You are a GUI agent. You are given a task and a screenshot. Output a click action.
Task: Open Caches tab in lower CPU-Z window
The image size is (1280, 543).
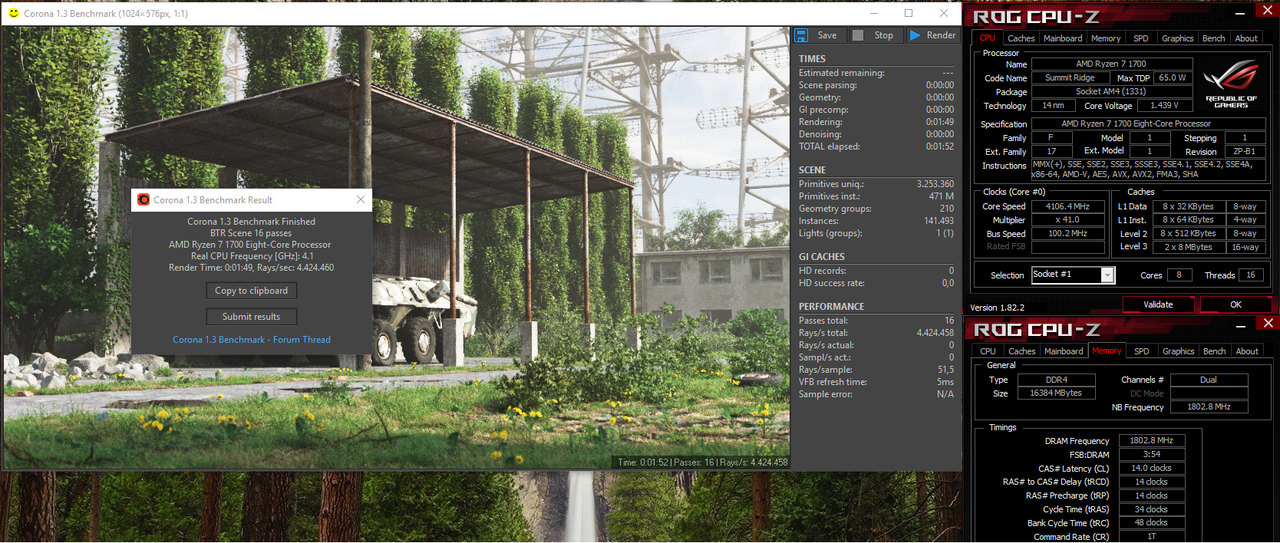pos(1022,351)
